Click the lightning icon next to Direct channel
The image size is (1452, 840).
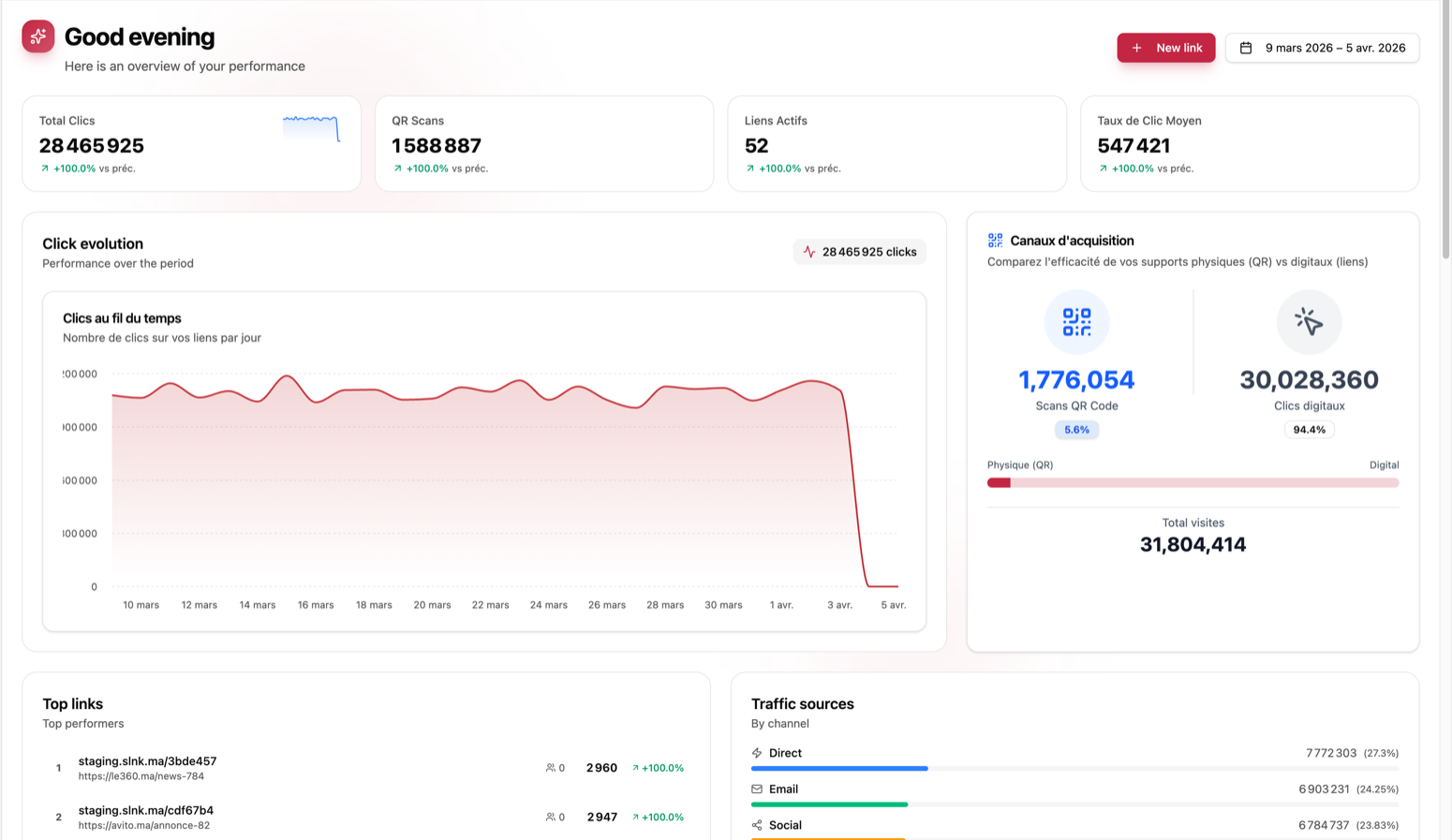pyautogui.click(x=755, y=752)
